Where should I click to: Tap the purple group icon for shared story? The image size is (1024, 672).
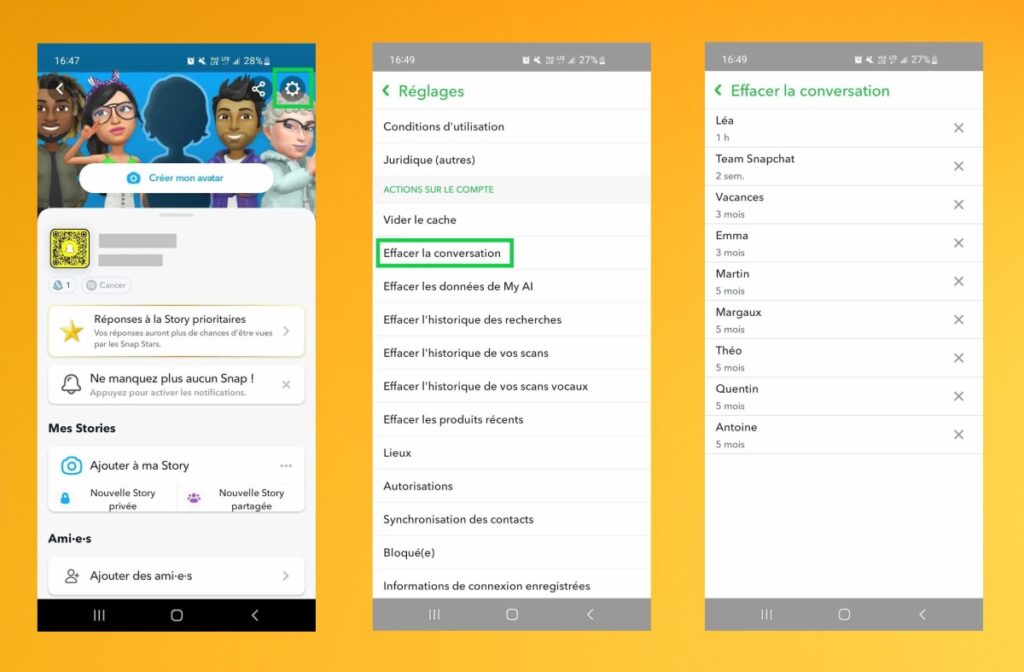click(x=194, y=498)
